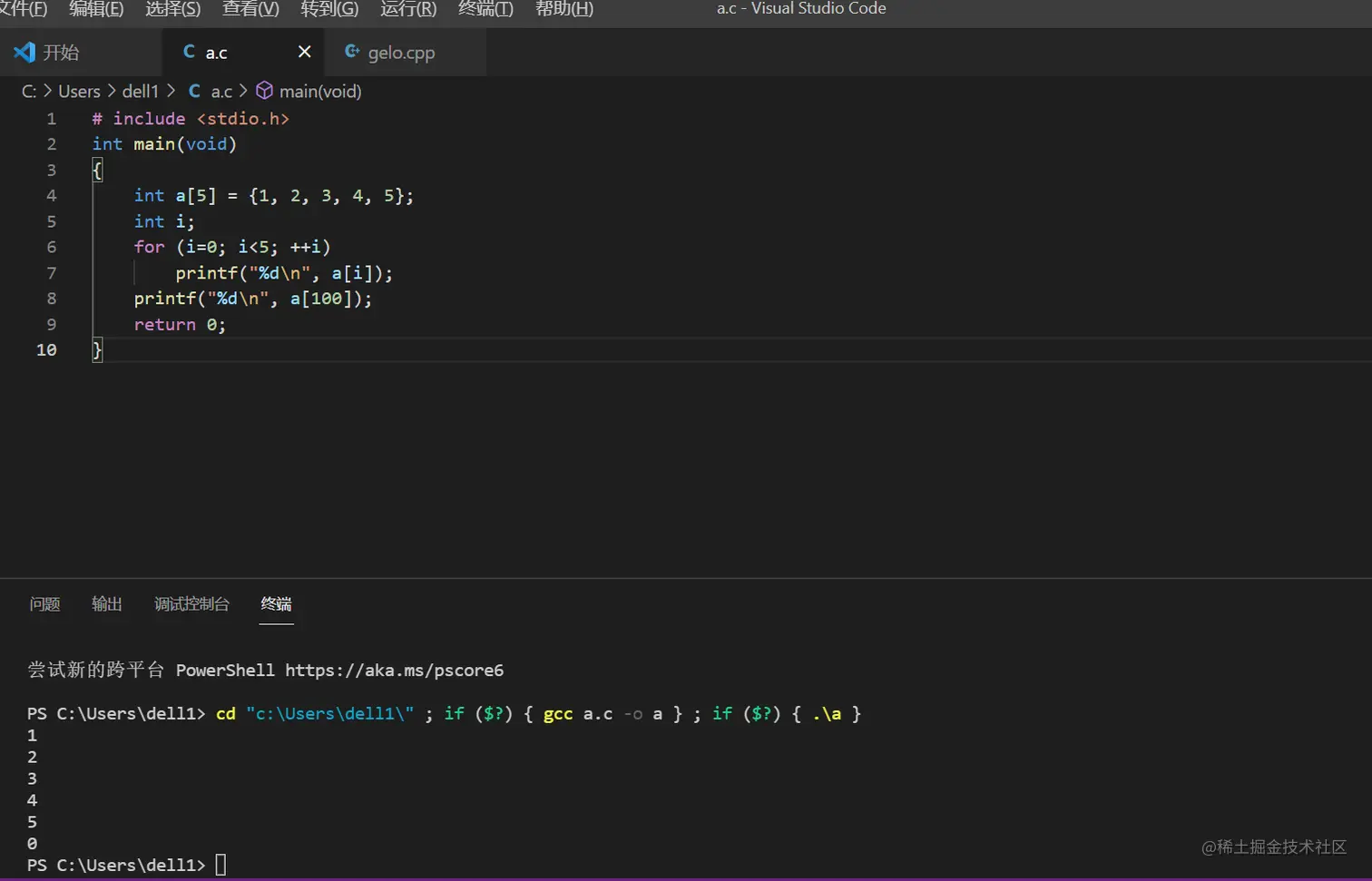This screenshot has width=1372, height=881.
Task: Click the VS Code logo on 开始 tab
Action: coord(24,53)
